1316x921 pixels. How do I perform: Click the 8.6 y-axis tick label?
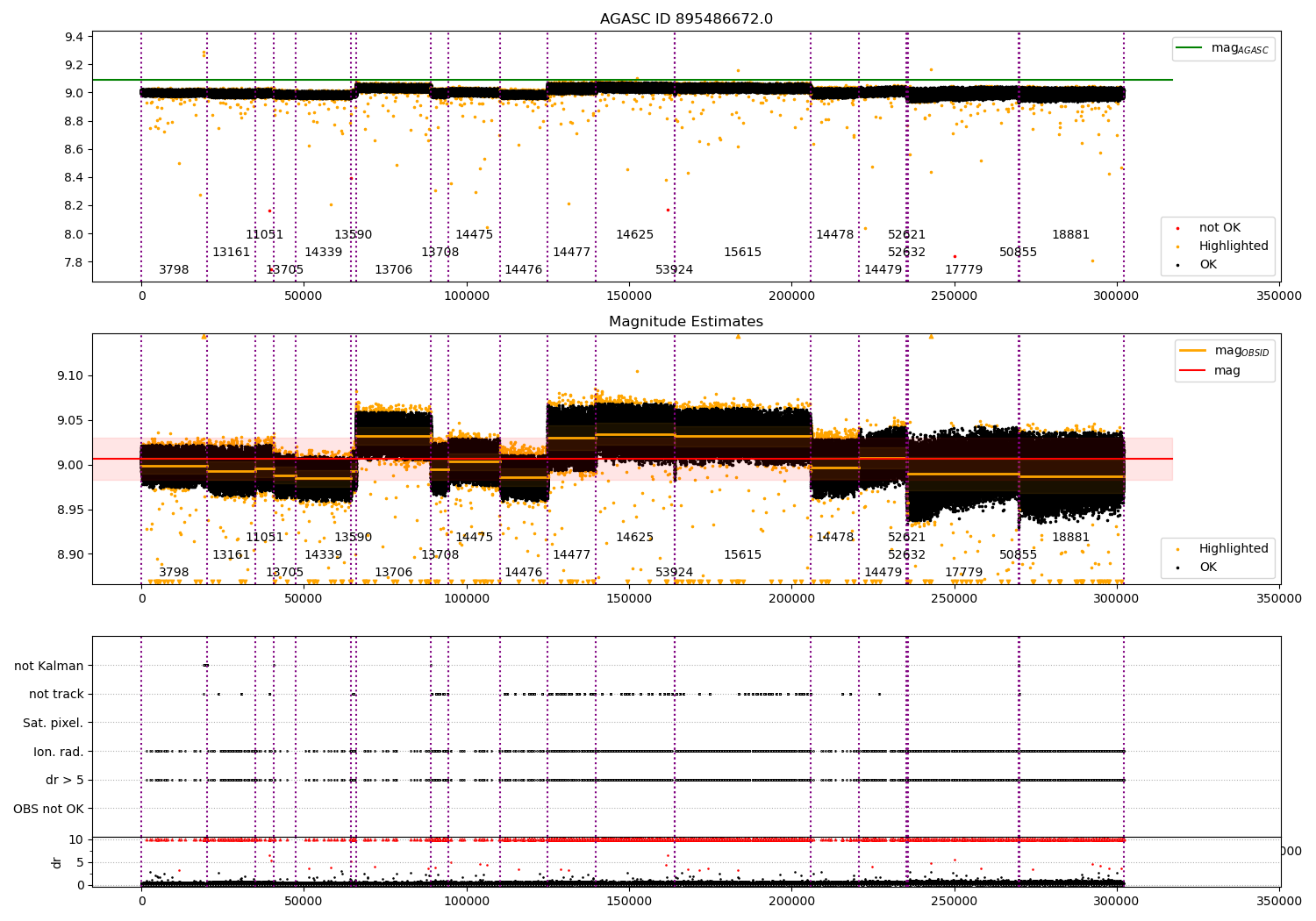click(75, 149)
